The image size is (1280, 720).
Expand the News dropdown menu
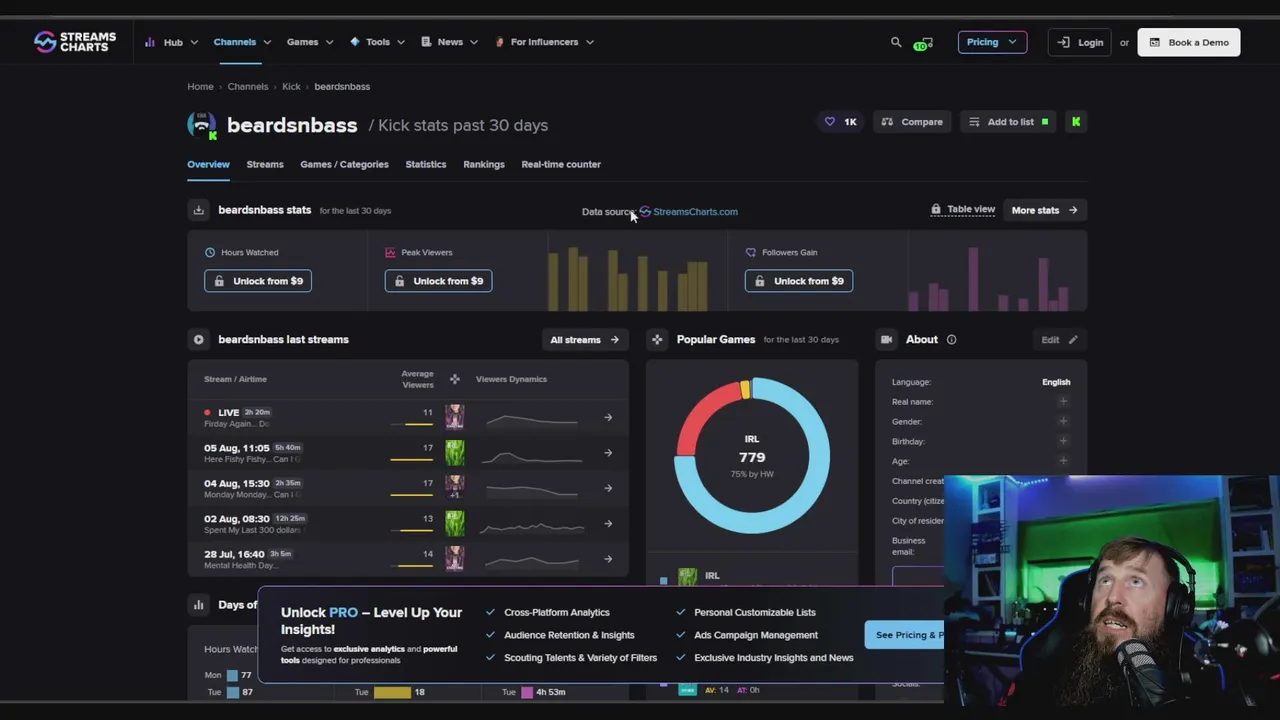pos(449,42)
